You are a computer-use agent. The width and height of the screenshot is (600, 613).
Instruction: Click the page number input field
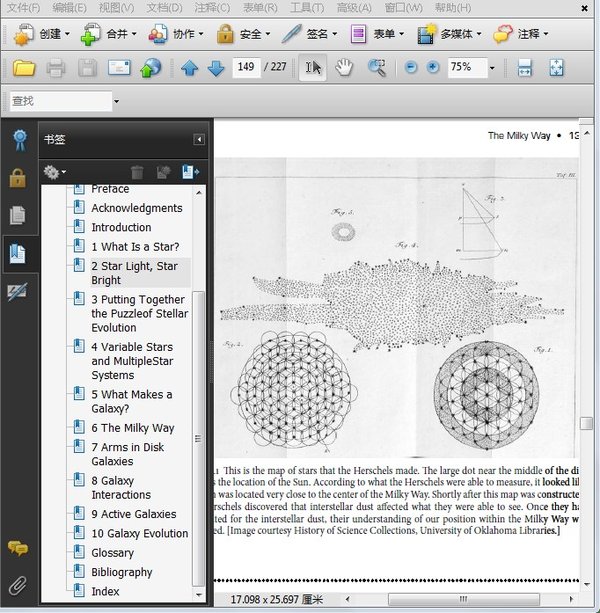coord(245,68)
